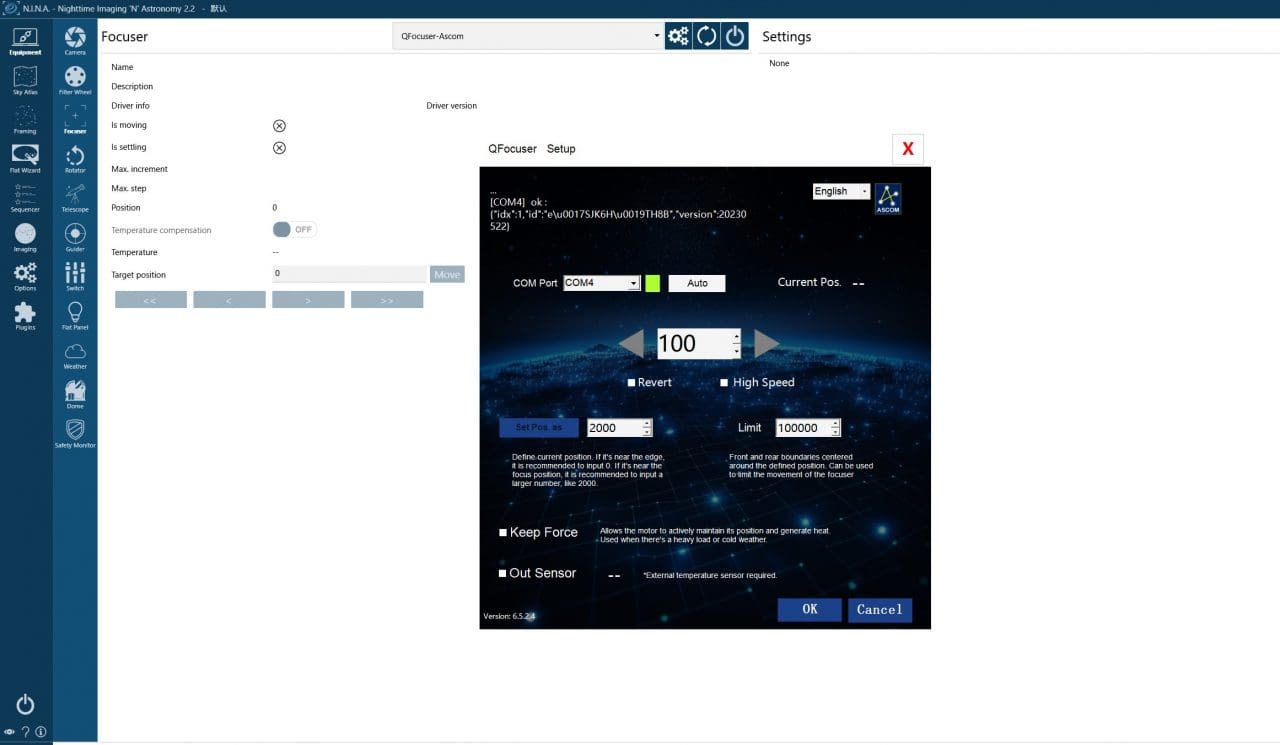Enable the Revert checkbox
Image resolution: width=1280 pixels, height=745 pixels.
point(632,383)
